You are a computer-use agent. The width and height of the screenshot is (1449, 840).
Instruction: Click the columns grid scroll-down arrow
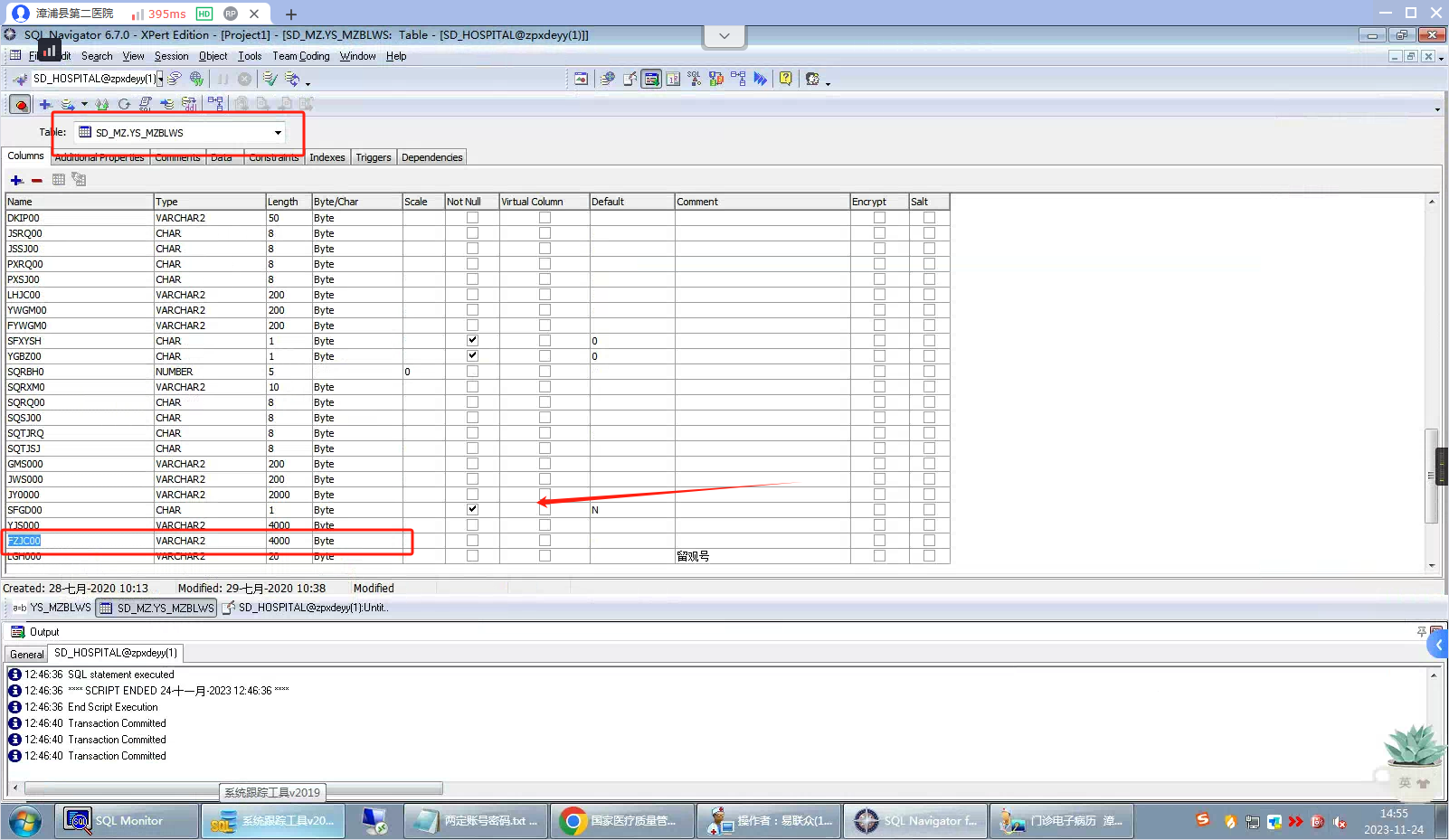click(x=1431, y=566)
